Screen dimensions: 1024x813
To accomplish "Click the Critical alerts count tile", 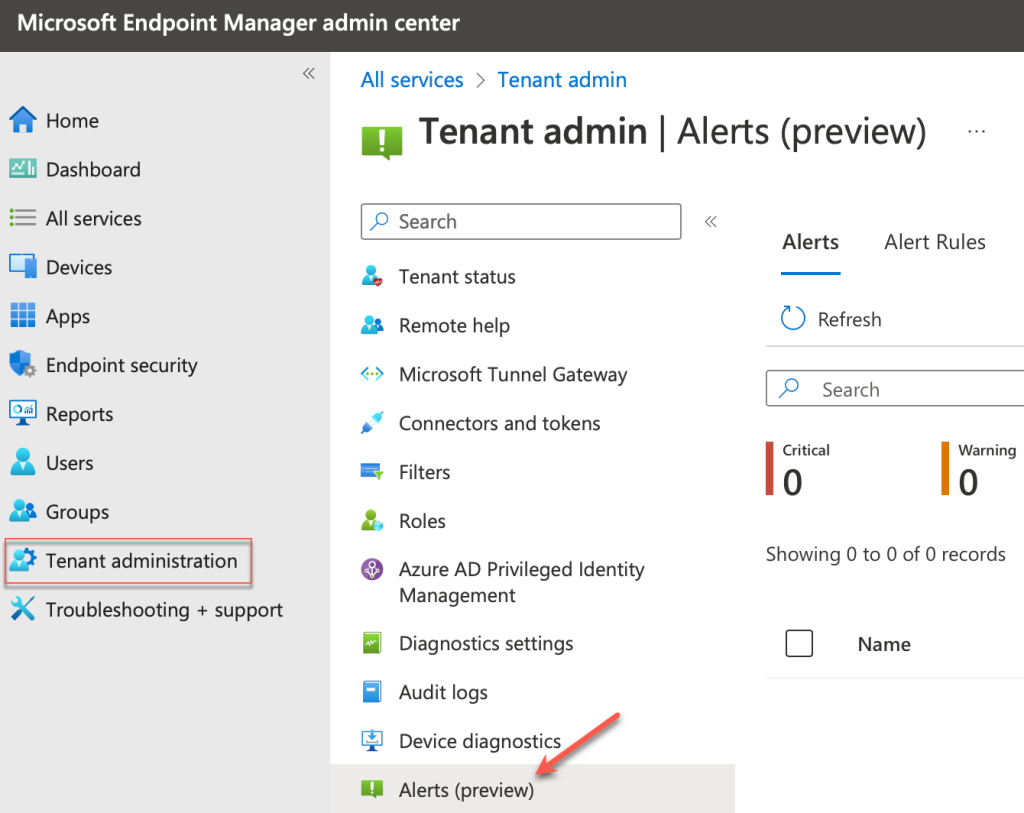I will (800, 469).
